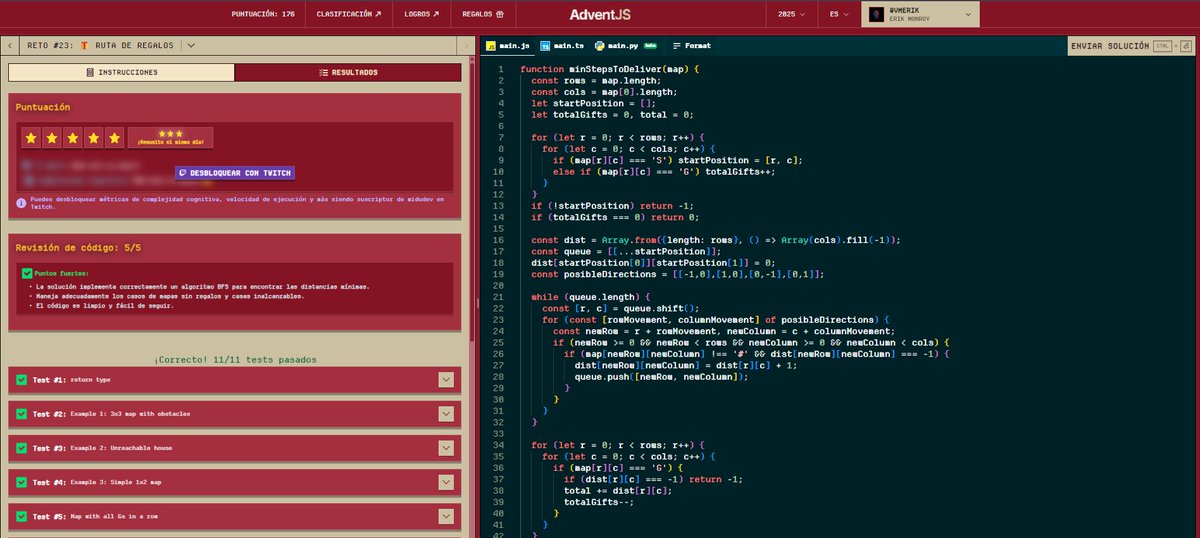Click the first star in Puntuación
This screenshot has height=538, width=1200.
coord(32,137)
